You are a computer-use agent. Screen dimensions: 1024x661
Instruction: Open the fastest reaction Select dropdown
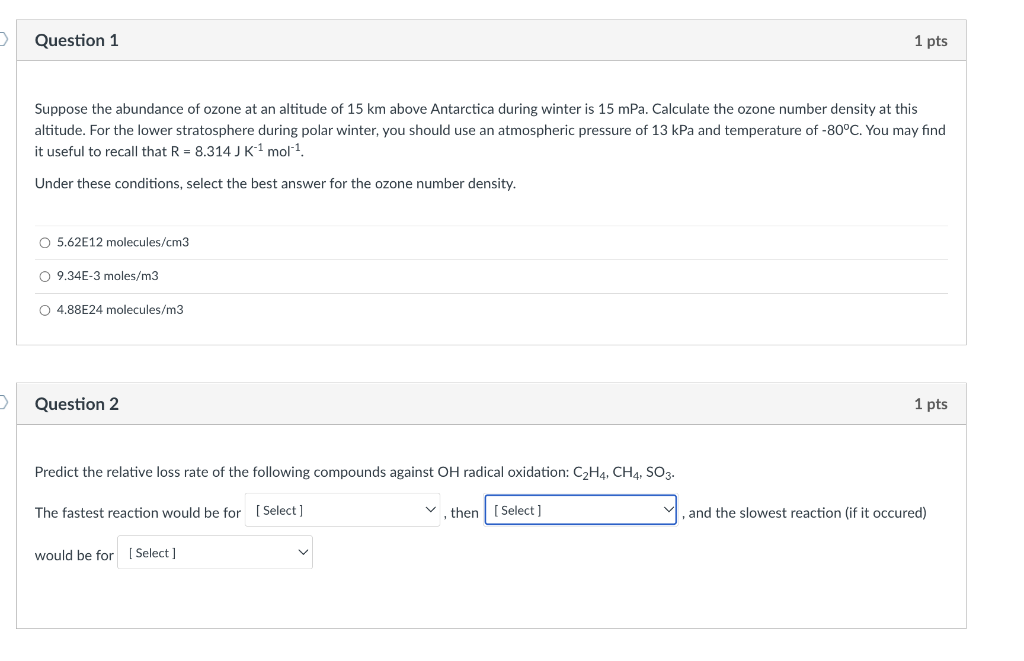coord(345,511)
